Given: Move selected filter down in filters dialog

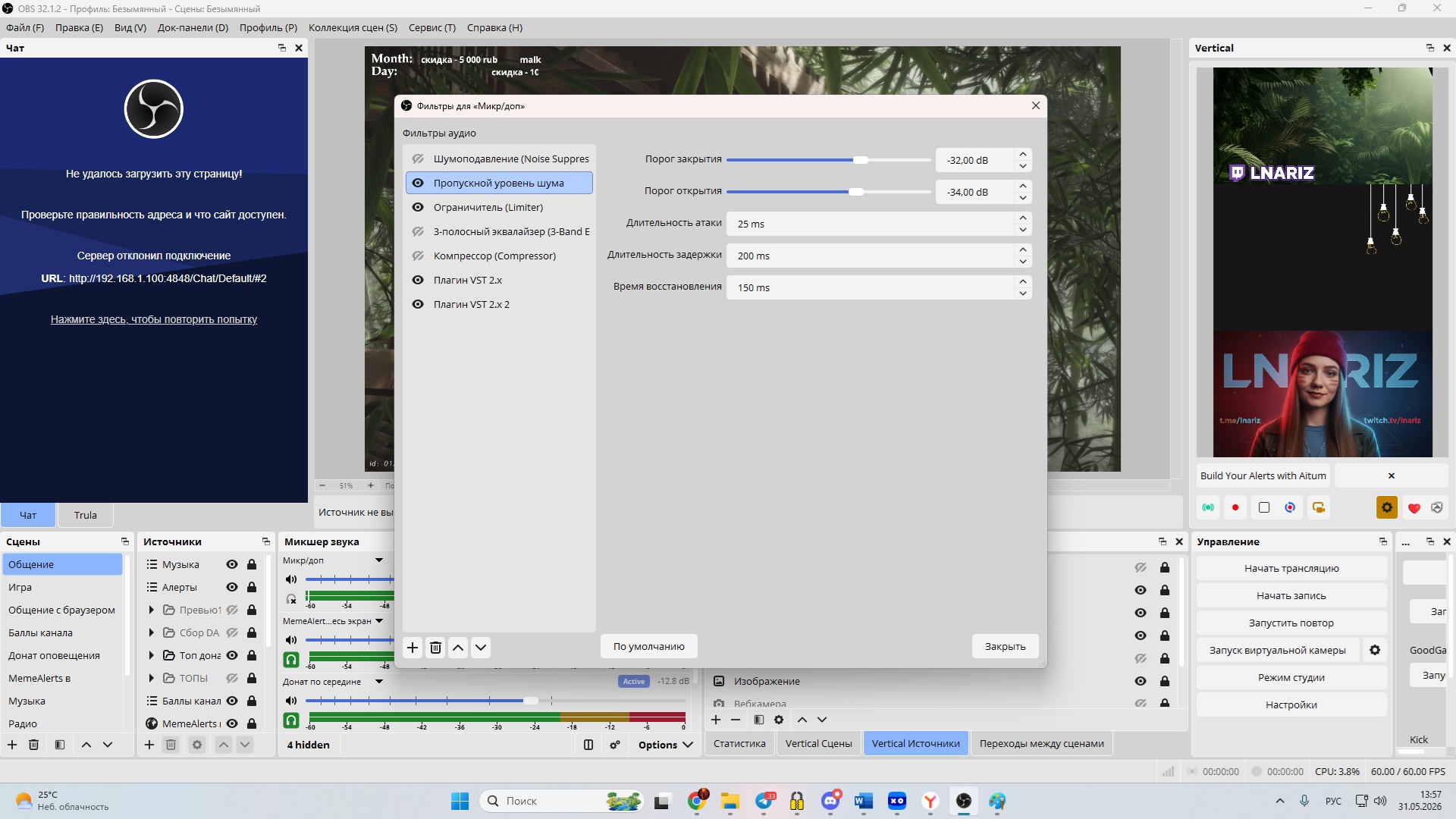Looking at the screenshot, I should tap(481, 647).
